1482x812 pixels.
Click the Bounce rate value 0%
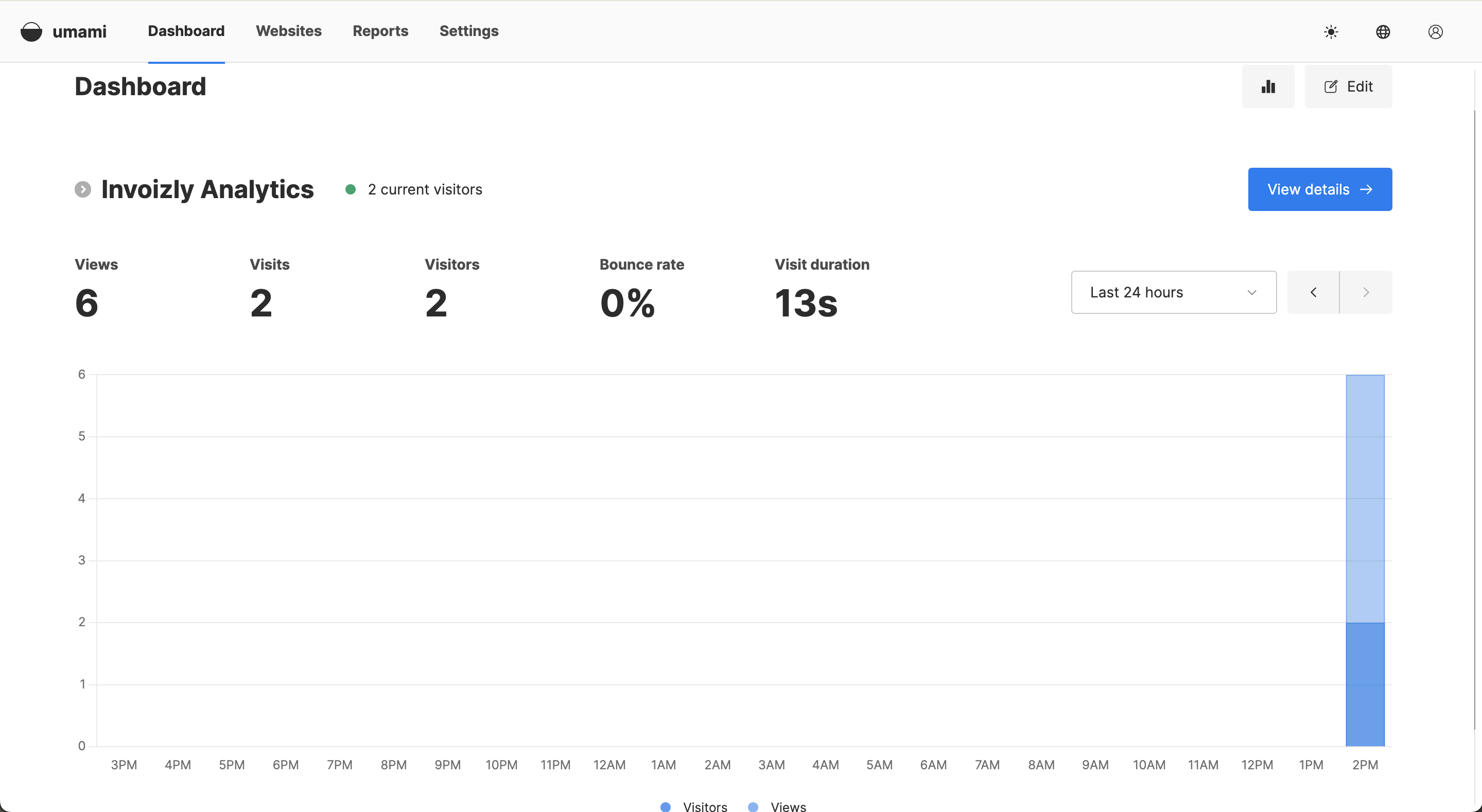[627, 303]
